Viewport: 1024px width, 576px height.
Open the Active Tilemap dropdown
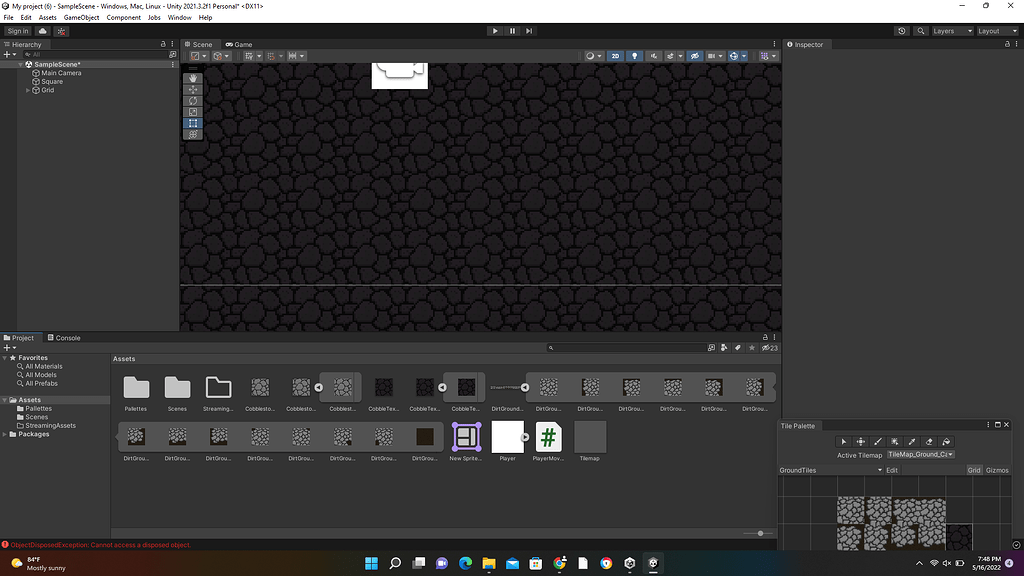pos(920,453)
